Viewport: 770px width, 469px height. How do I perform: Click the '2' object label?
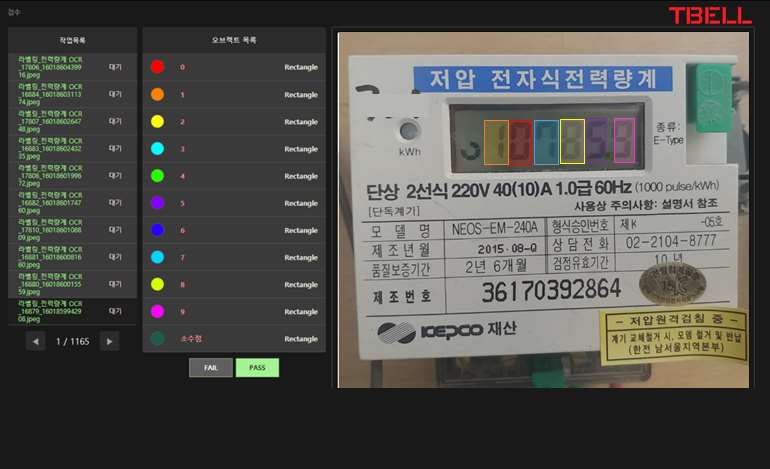pos(182,121)
